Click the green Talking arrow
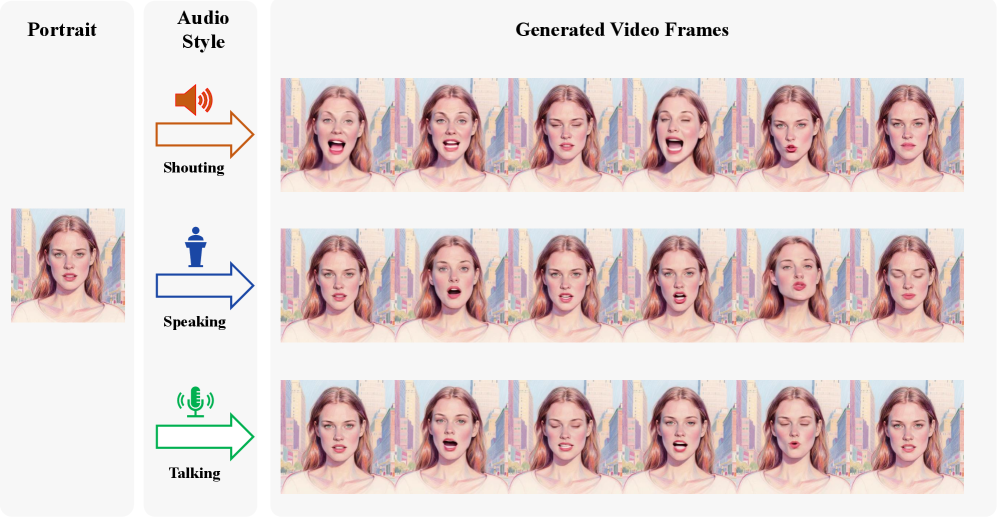This screenshot has height=519, width=997. [205, 436]
